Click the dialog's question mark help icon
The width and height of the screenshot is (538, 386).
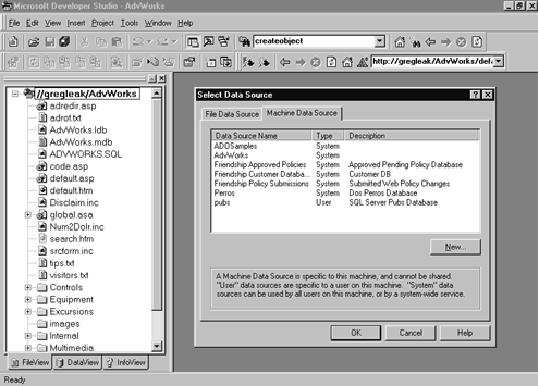tap(475, 95)
